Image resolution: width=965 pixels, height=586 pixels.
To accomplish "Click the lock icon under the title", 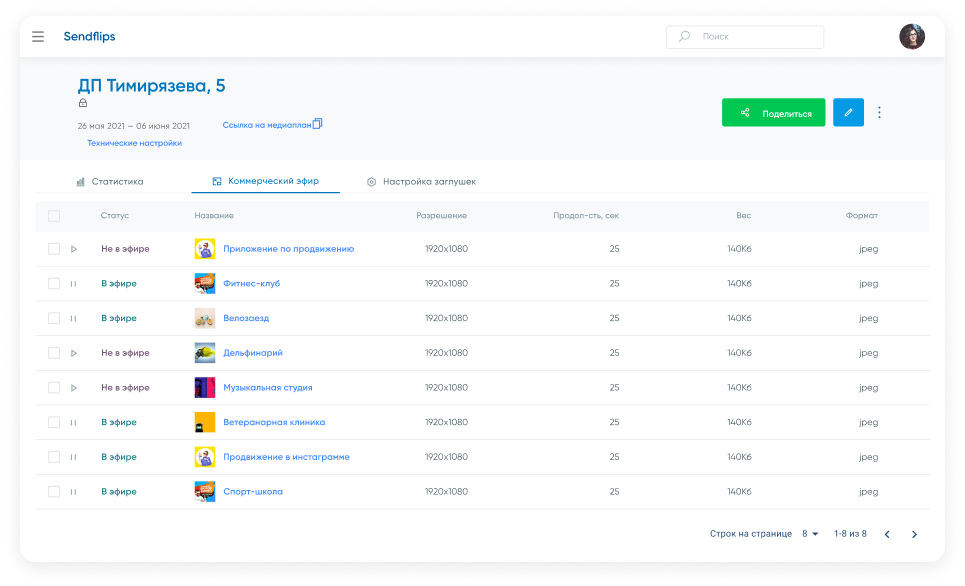I will (x=83, y=103).
